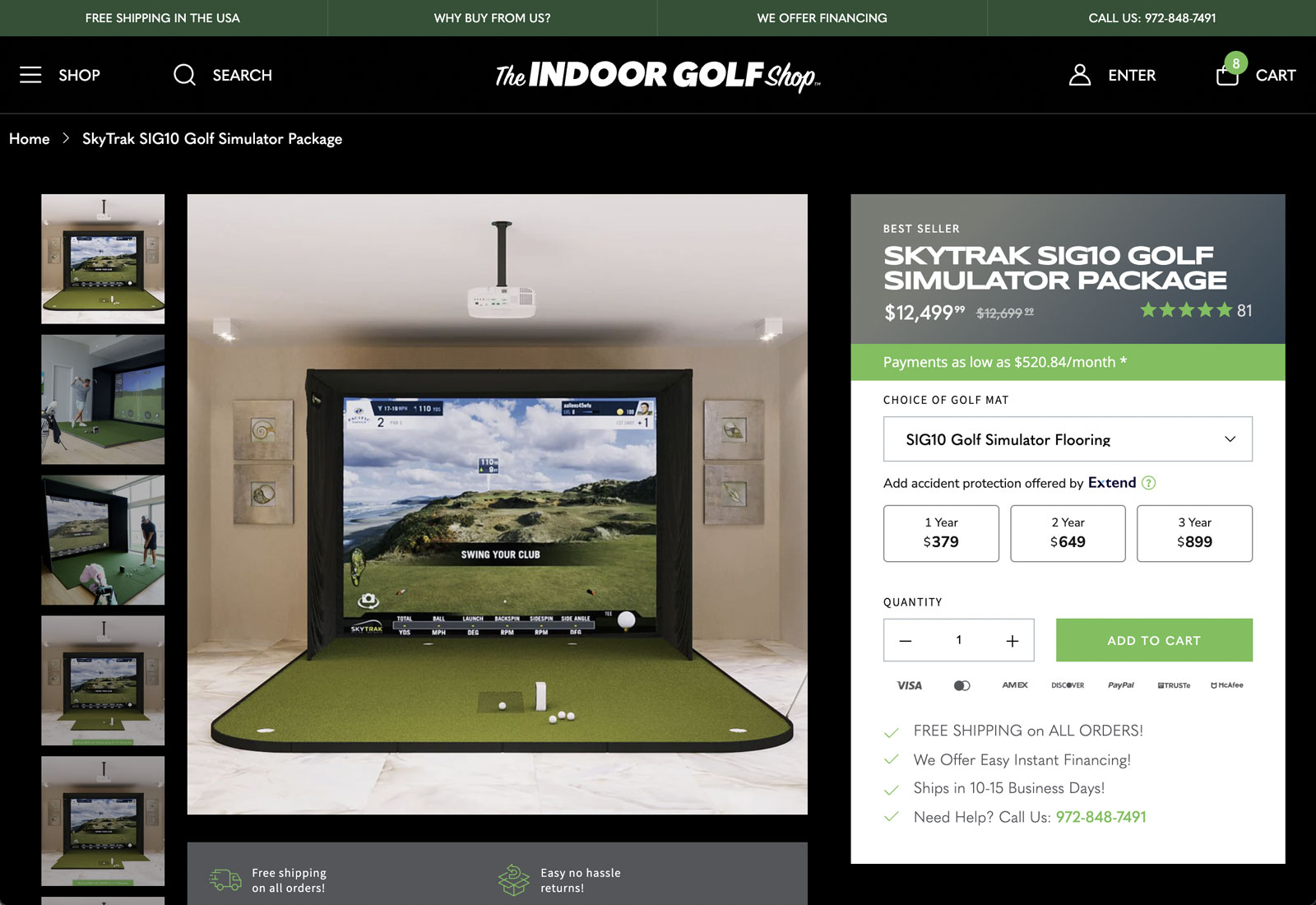Click the search magnifier icon
Screen dimensions: 1316x905
(x=183, y=75)
